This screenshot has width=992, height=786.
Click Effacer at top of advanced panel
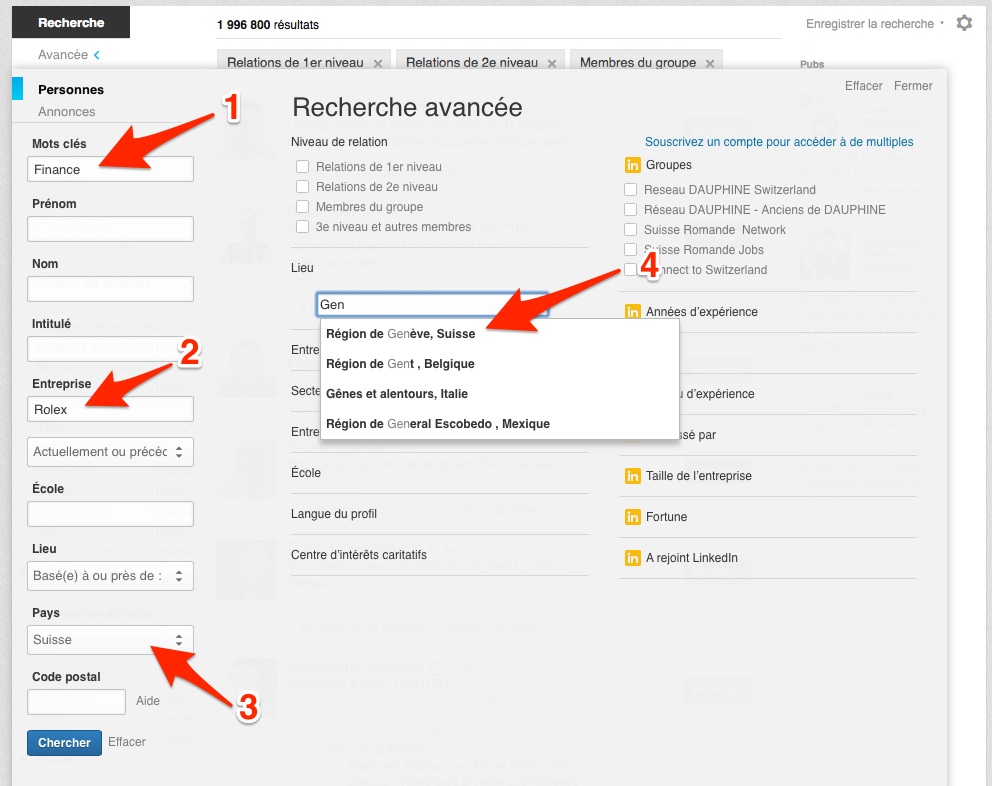(864, 86)
